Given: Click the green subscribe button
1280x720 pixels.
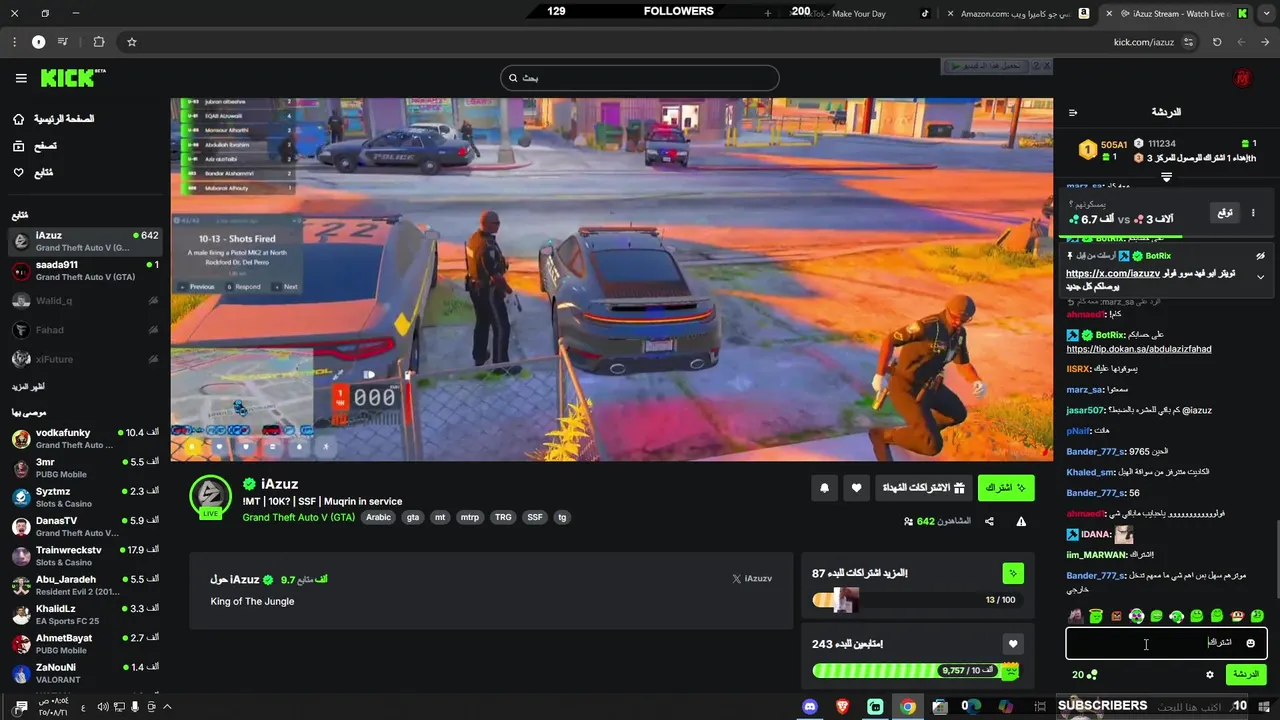Looking at the screenshot, I should (x=1006, y=488).
